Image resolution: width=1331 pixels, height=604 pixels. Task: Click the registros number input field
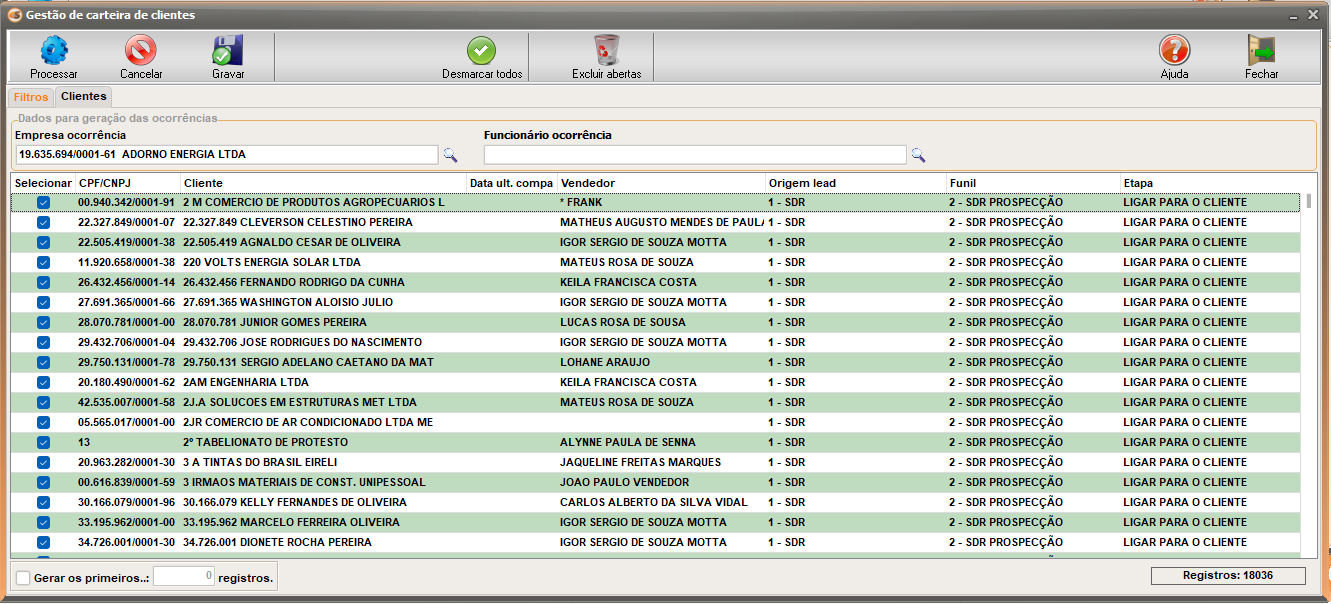(183, 577)
